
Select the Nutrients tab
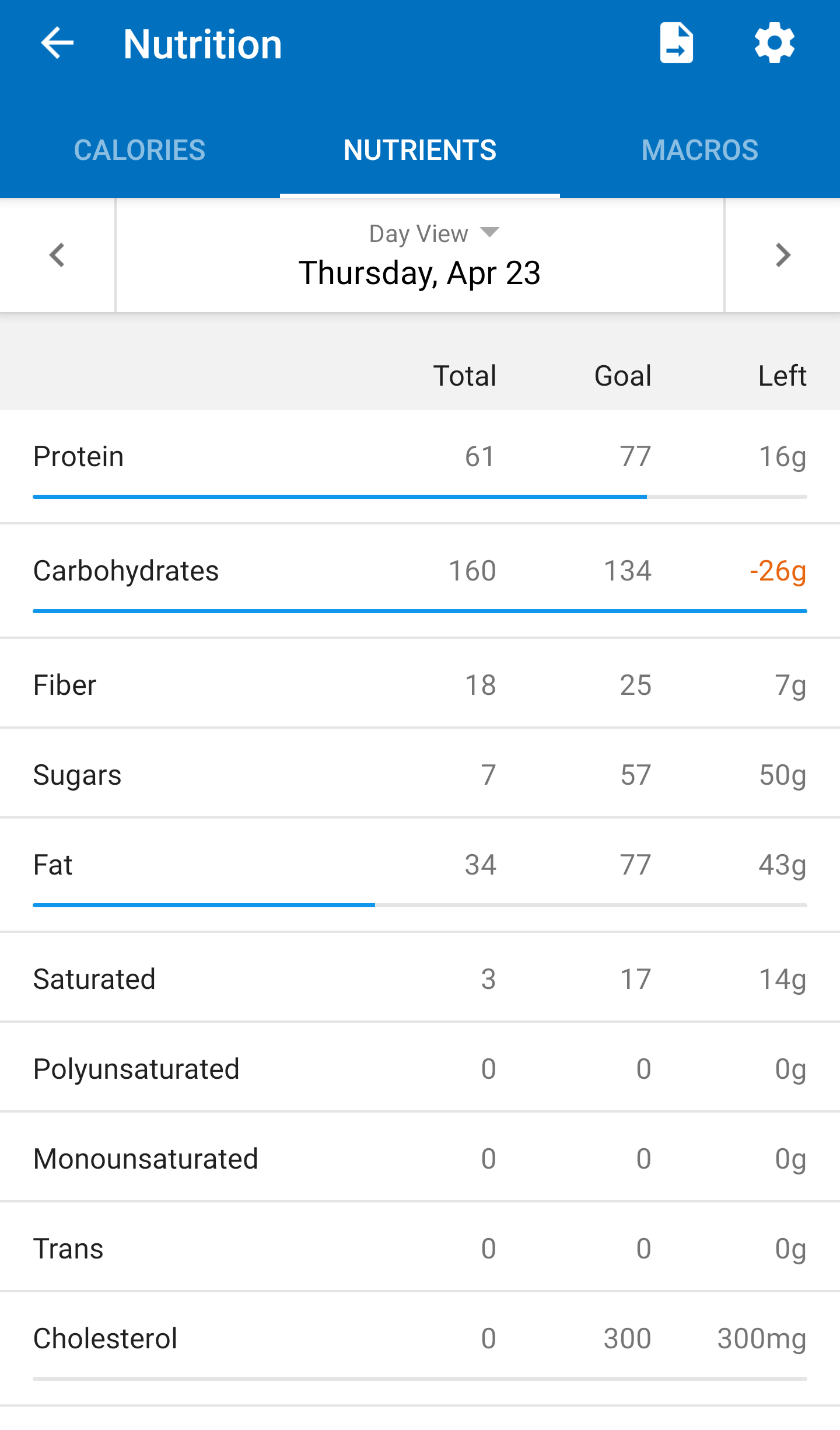pyautogui.click(x=419, y=150)
